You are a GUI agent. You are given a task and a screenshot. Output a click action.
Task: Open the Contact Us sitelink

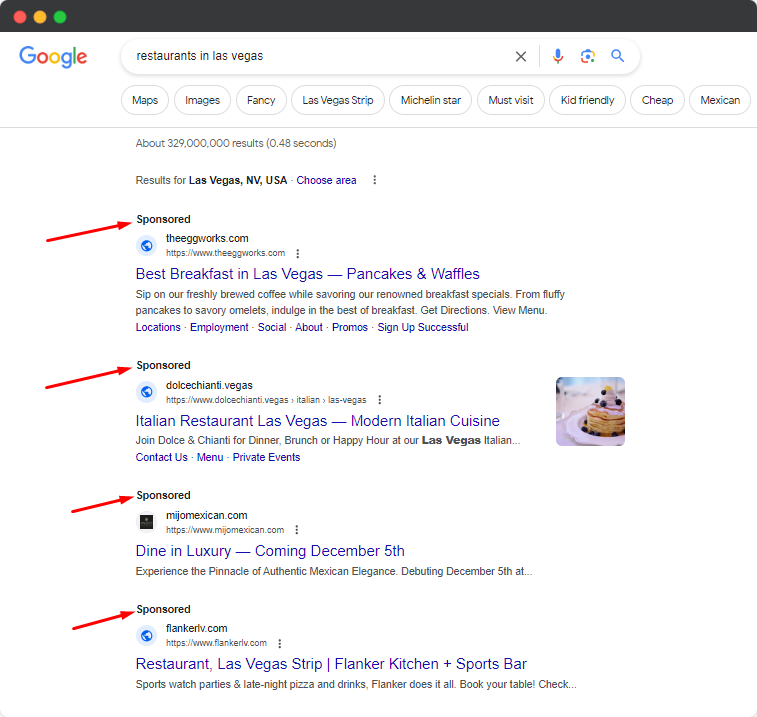coord(162,457)
